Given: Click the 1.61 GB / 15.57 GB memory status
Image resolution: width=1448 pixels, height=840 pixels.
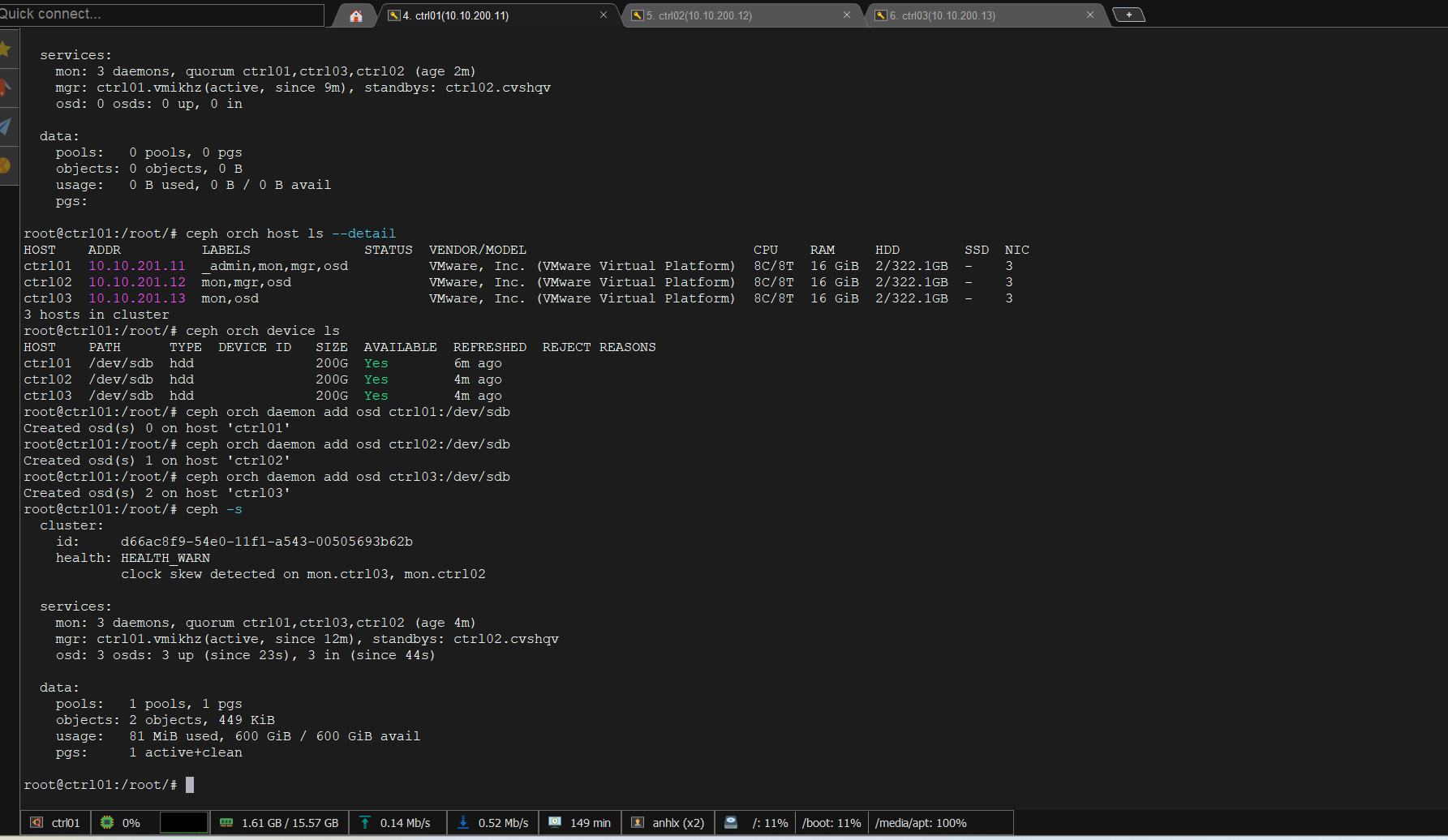Looking at the screenshot, I should pos(290,823).
